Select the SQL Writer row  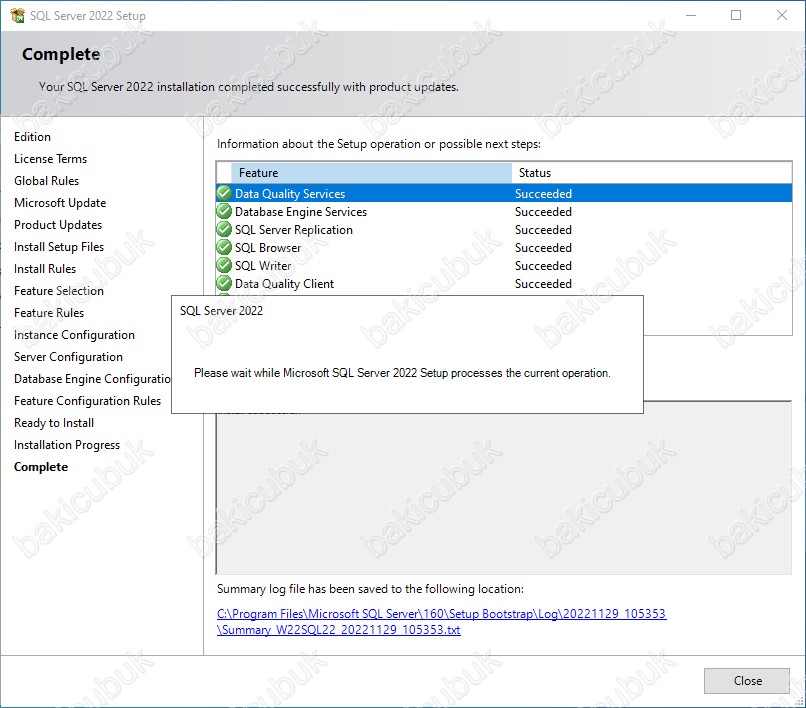[x=504, y=265]
